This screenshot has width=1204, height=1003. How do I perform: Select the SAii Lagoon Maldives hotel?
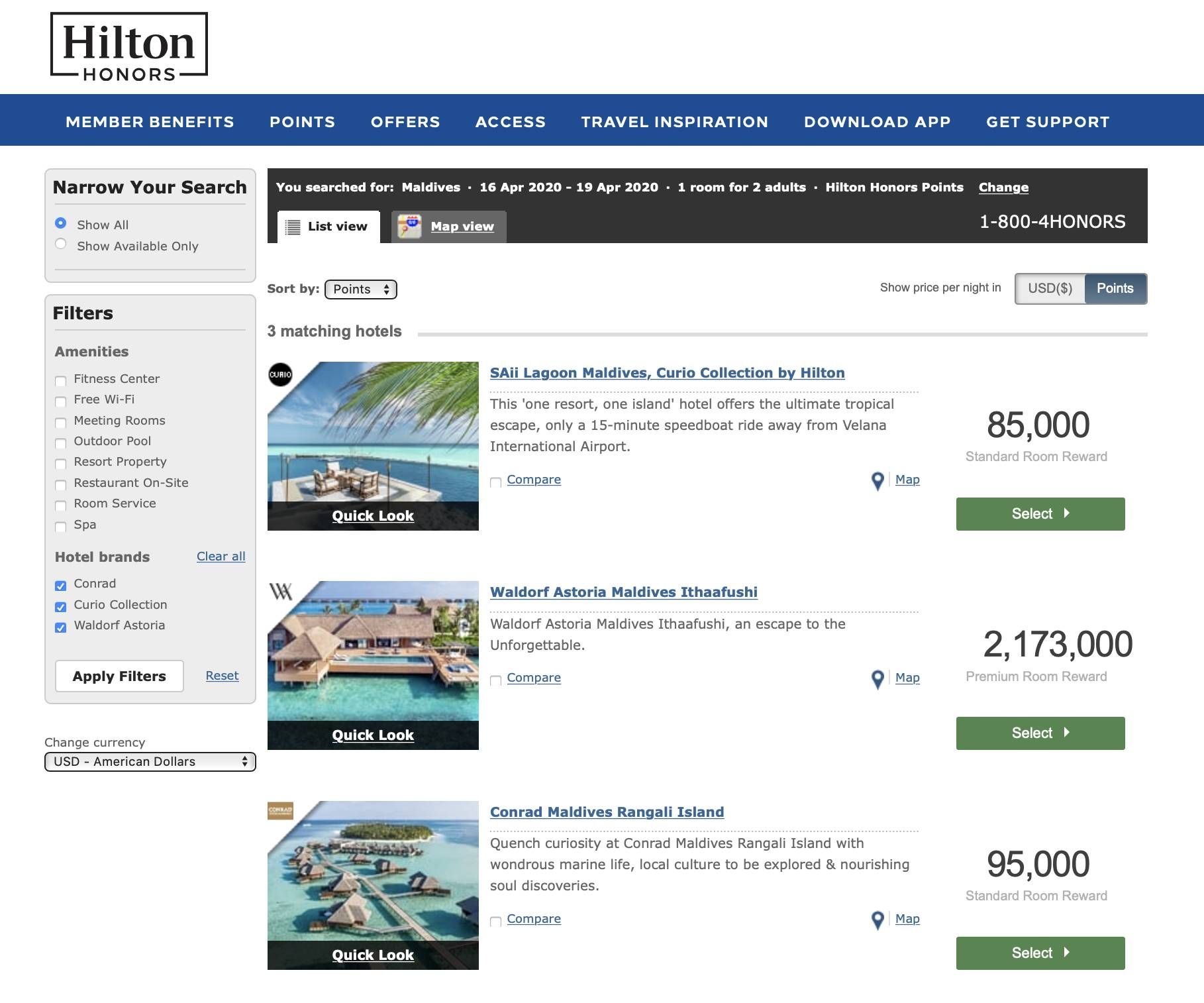click(1040, 514)
